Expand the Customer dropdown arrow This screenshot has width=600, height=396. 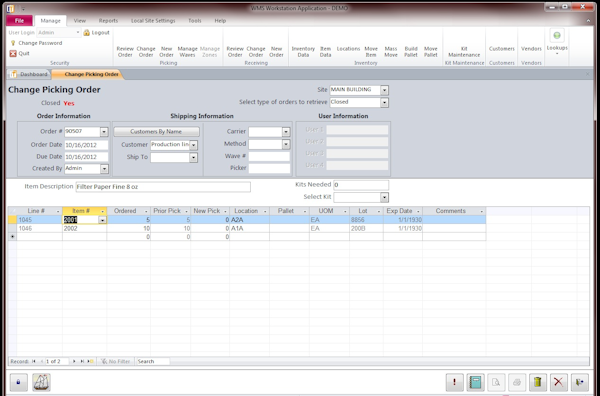[194, 145]
